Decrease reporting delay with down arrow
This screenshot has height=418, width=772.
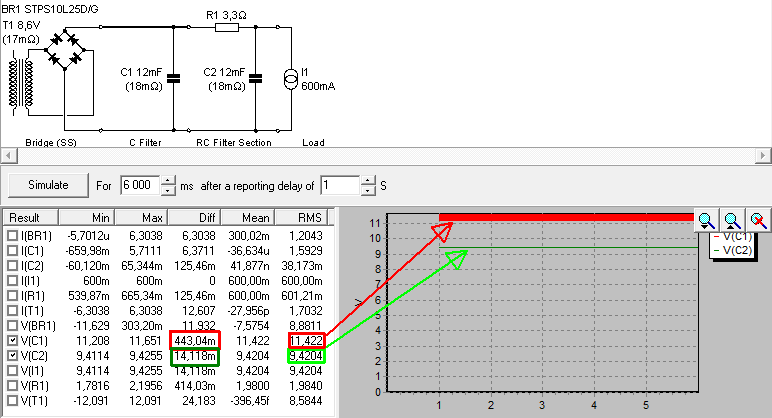(x=368, y=191)
